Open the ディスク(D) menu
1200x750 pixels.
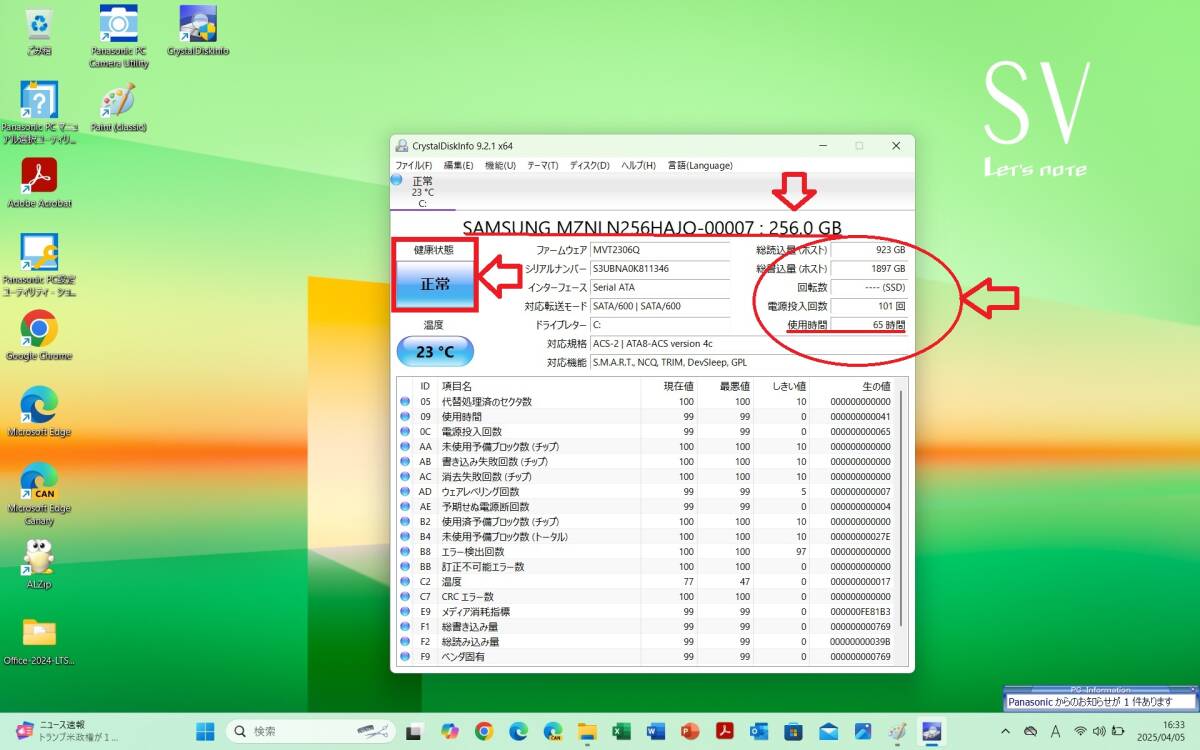click(x=589, y=165)
